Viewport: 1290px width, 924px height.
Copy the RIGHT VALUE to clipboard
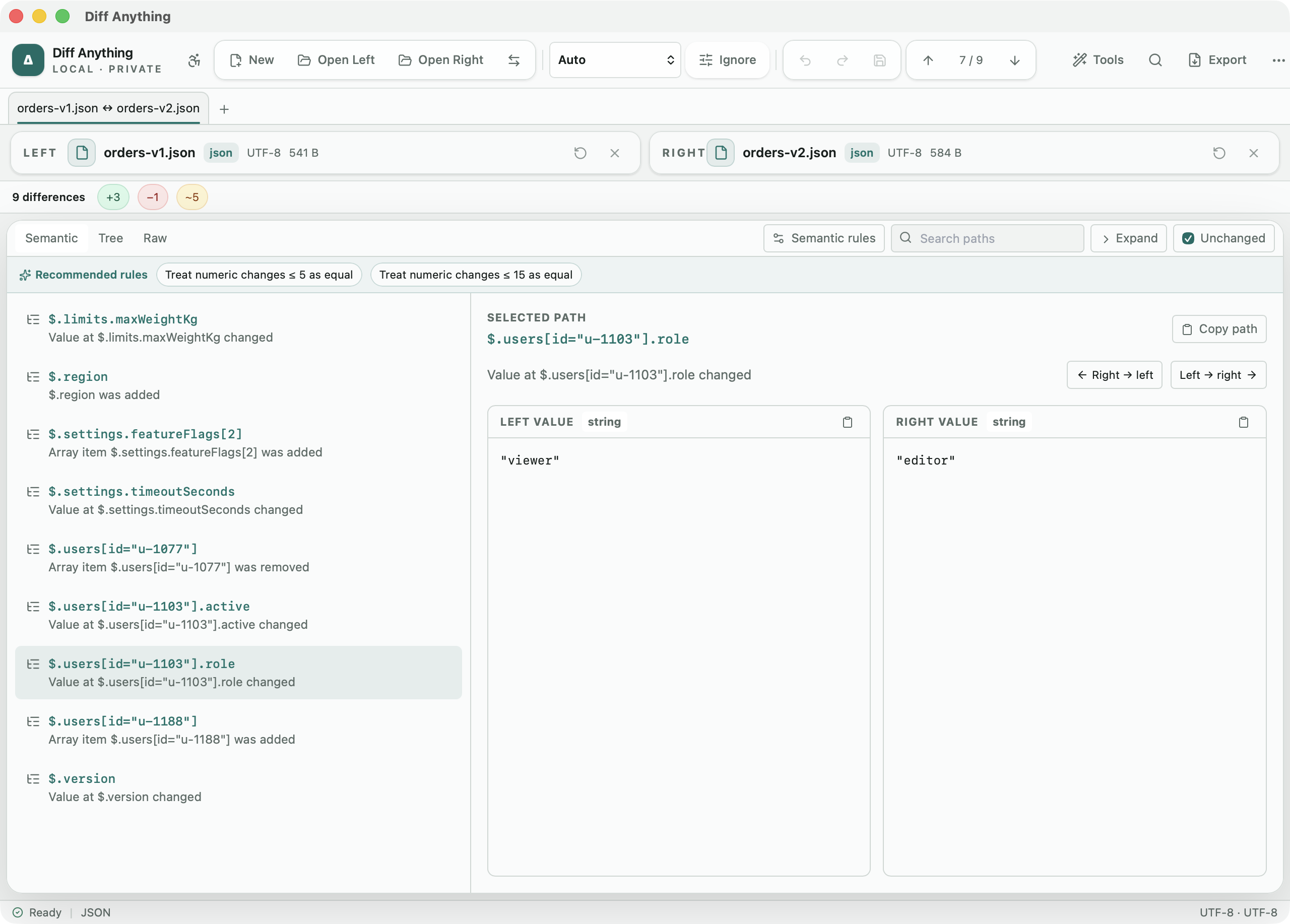click(1243, 422)
